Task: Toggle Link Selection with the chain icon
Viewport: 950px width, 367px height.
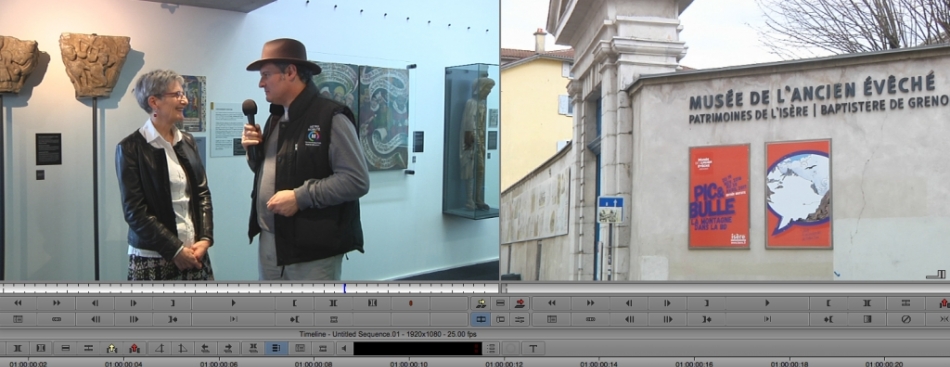Action: [56, 319]
